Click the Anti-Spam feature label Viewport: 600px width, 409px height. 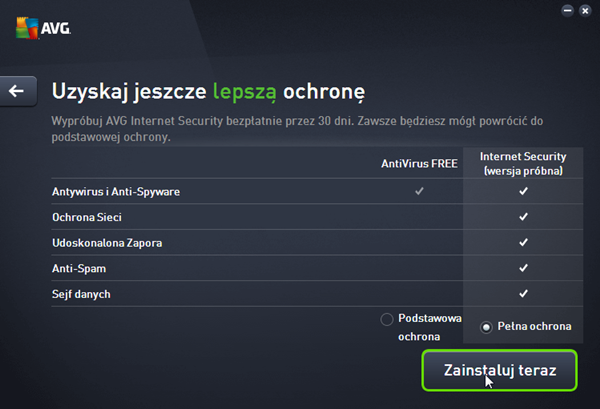(77, 268)
